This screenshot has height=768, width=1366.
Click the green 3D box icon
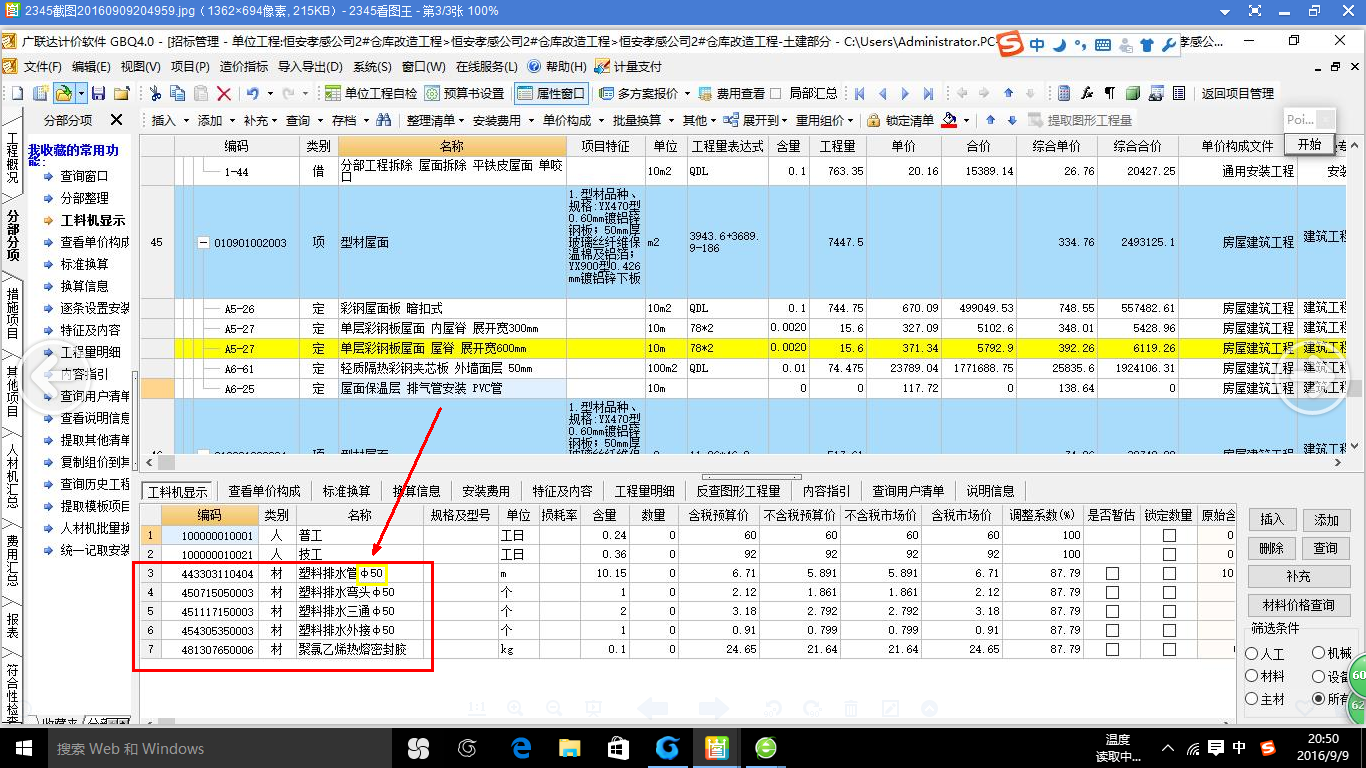(1133, 93)
